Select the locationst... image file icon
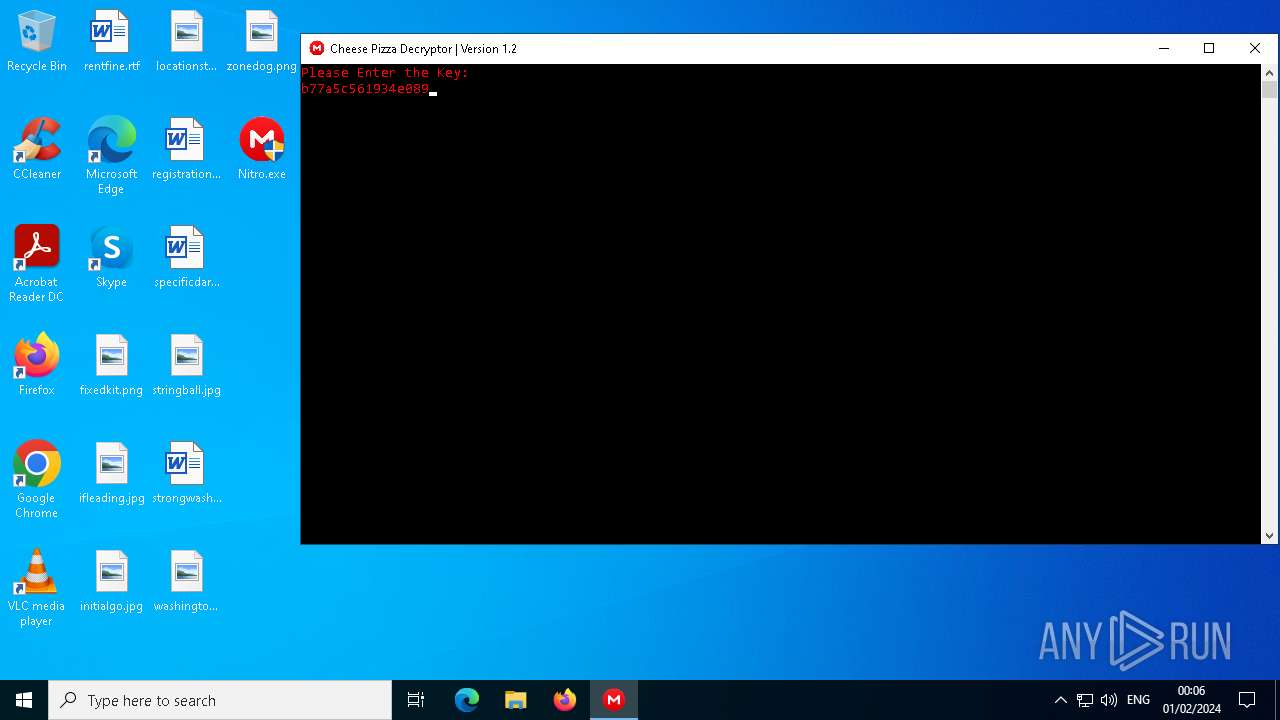The width and height of the screenshot is (1280, 720). click(x=186, y=42)
